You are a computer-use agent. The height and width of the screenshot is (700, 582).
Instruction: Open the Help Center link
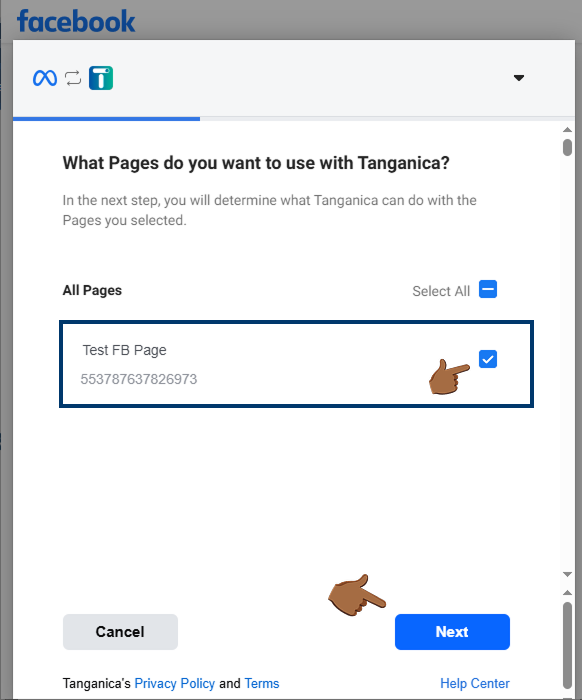(475, 683)
